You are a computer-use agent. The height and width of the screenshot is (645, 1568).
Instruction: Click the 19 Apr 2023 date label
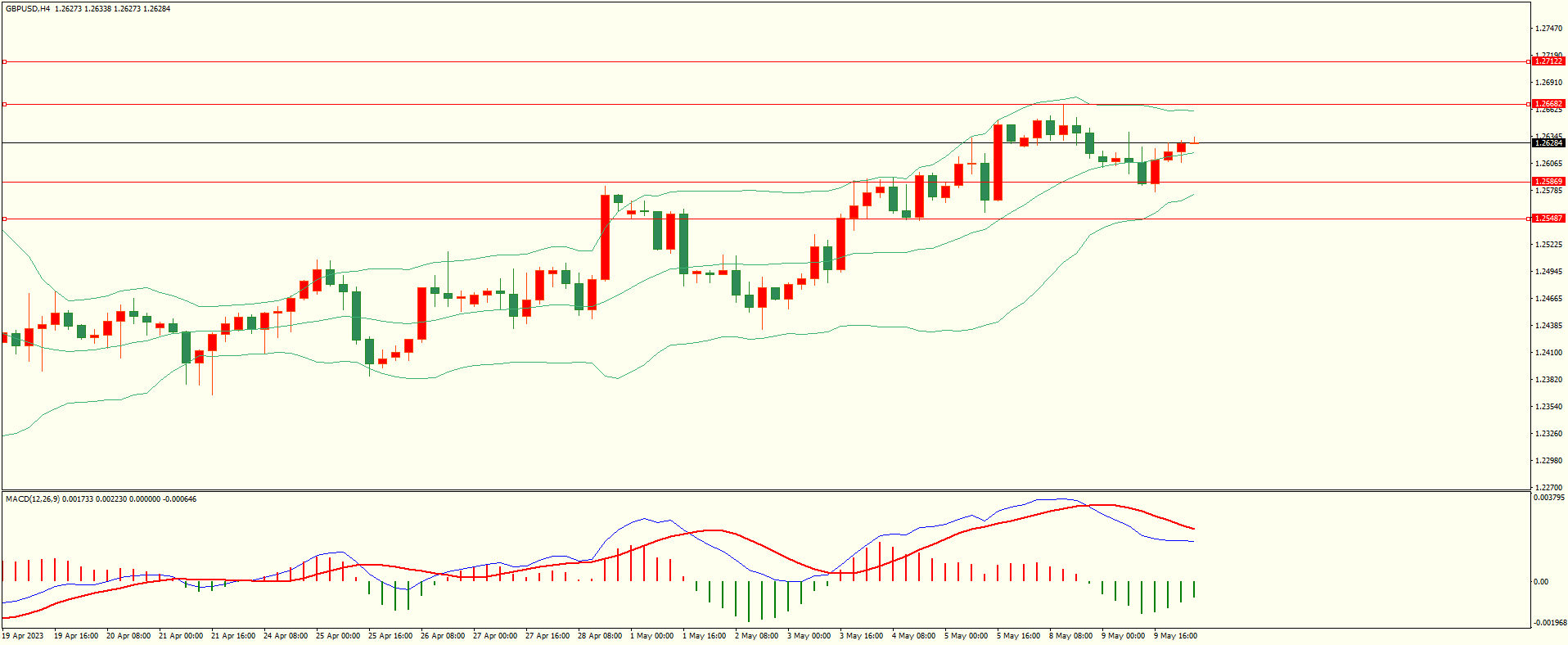(x=23, y=636)
